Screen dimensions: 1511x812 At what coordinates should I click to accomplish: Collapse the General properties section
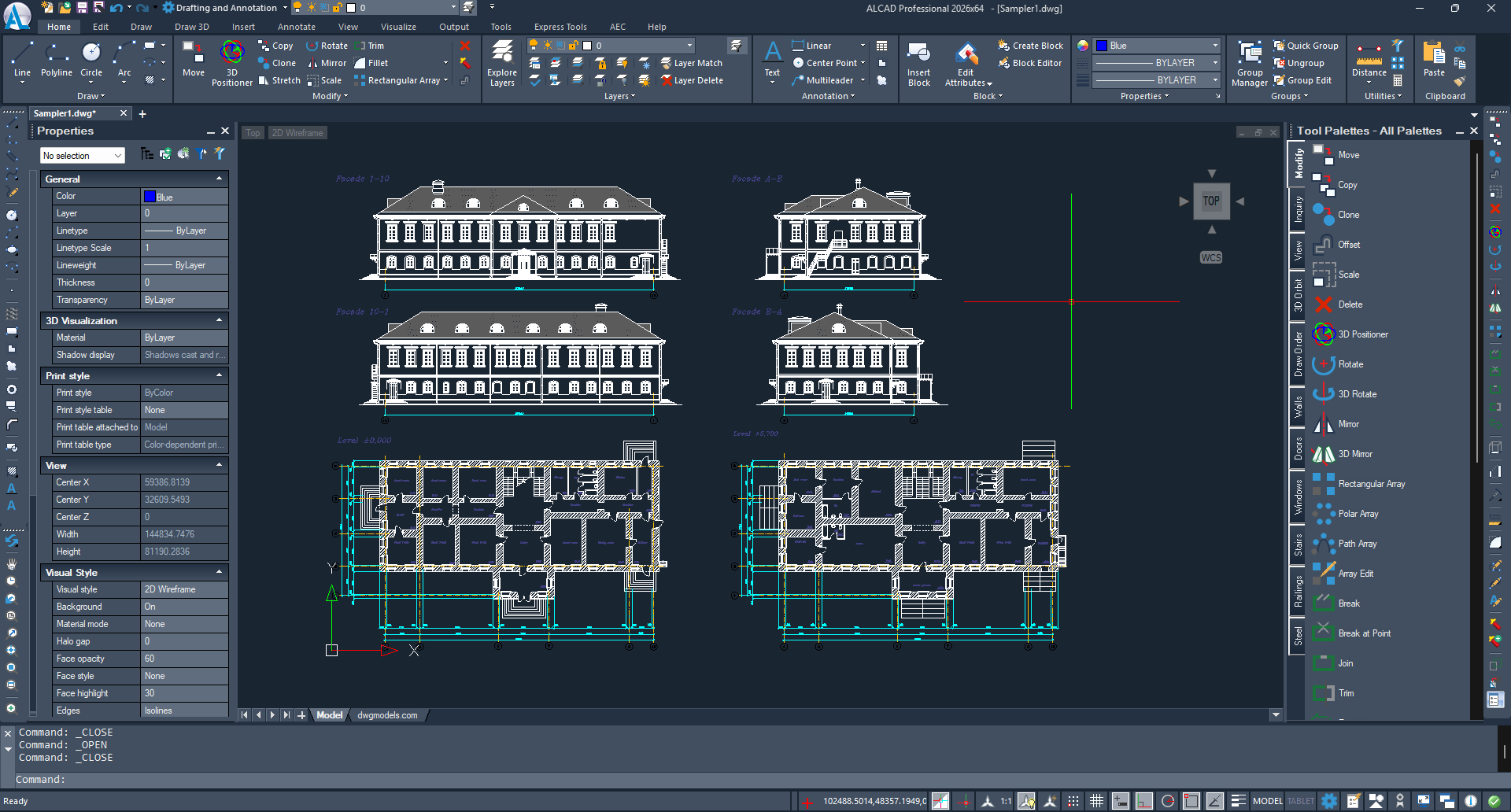tap(219, 179)
